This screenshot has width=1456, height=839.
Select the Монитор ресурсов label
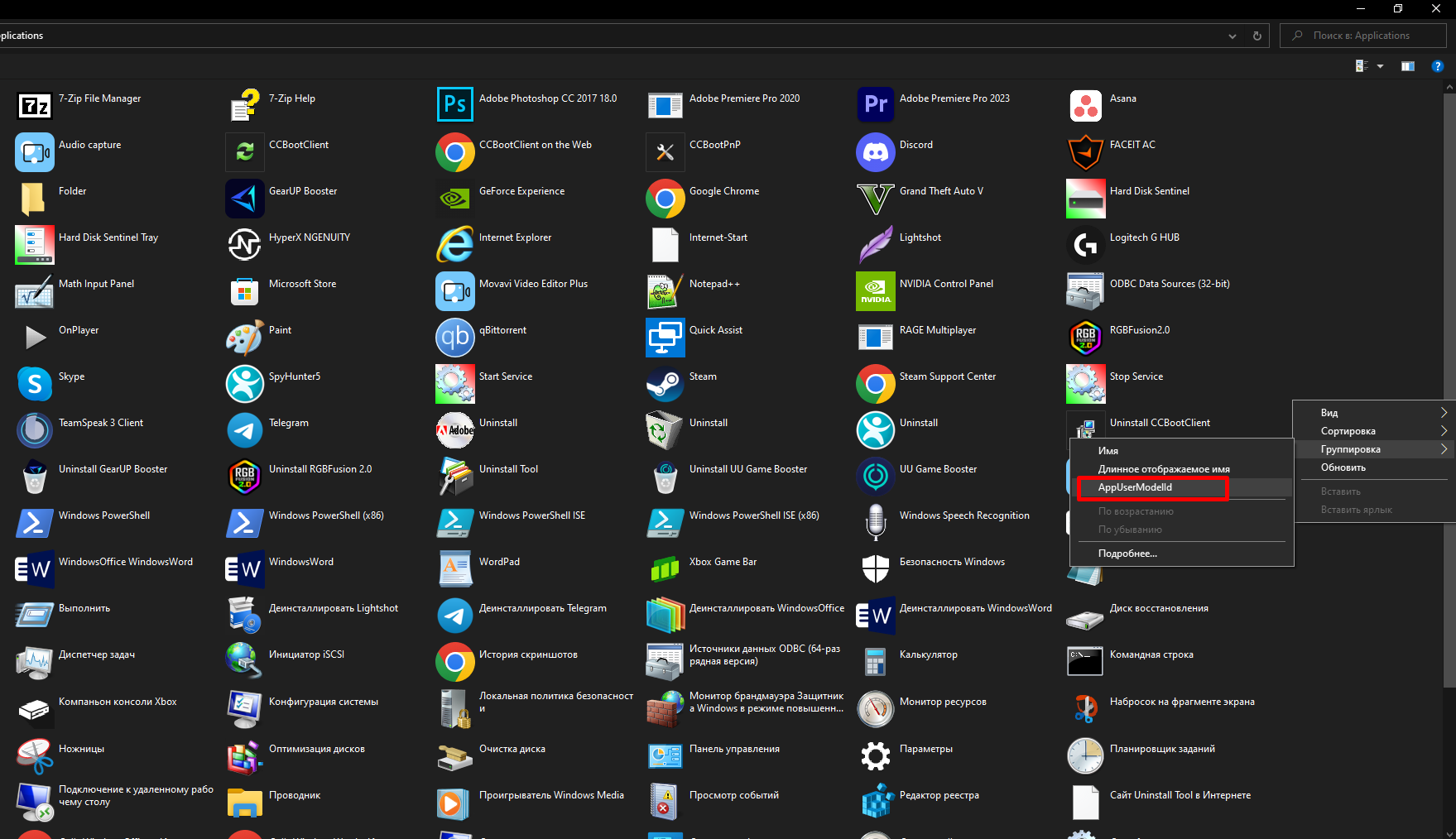(943, 702)
